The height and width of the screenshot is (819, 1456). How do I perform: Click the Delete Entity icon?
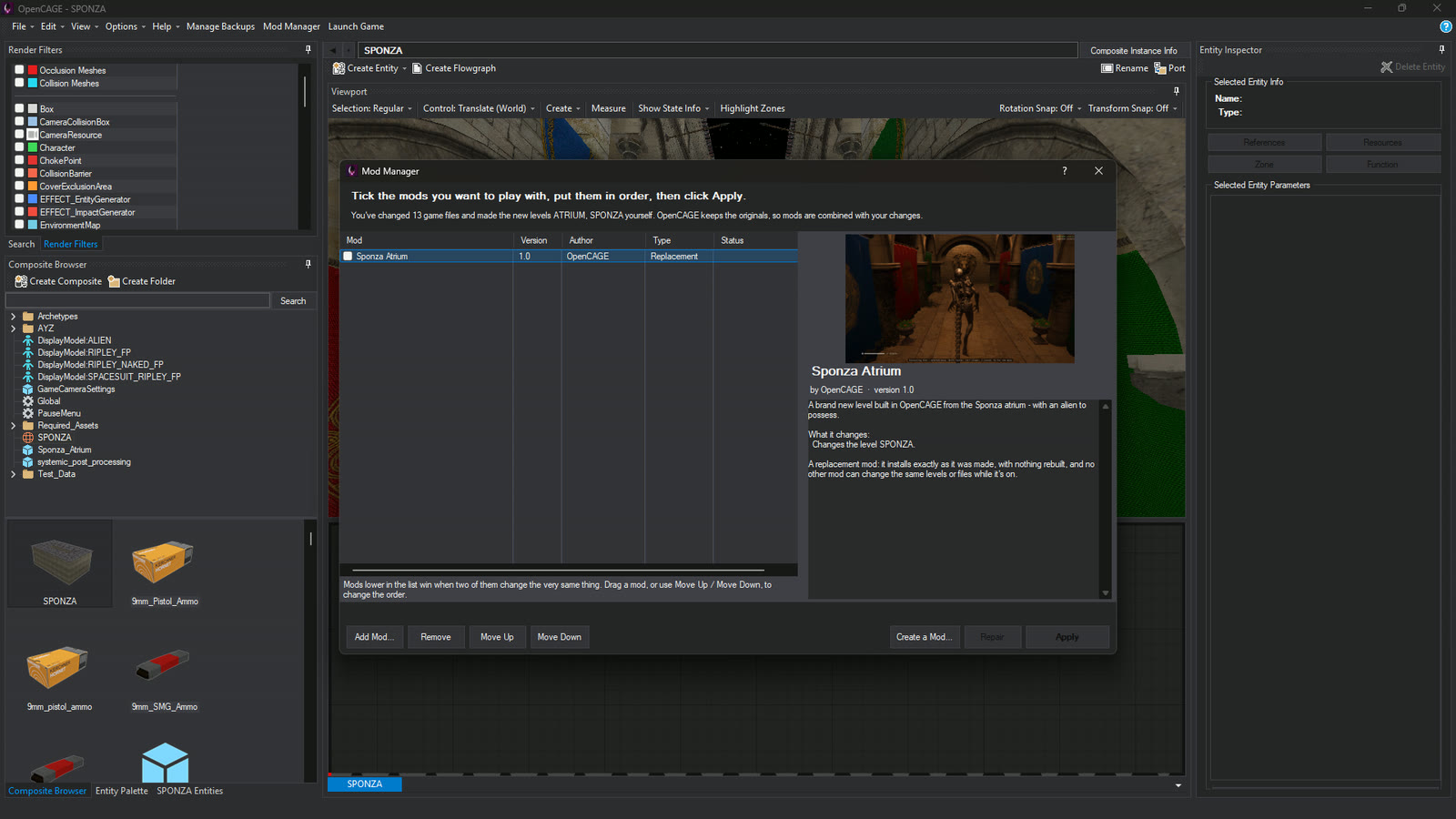pos(1387,67)
